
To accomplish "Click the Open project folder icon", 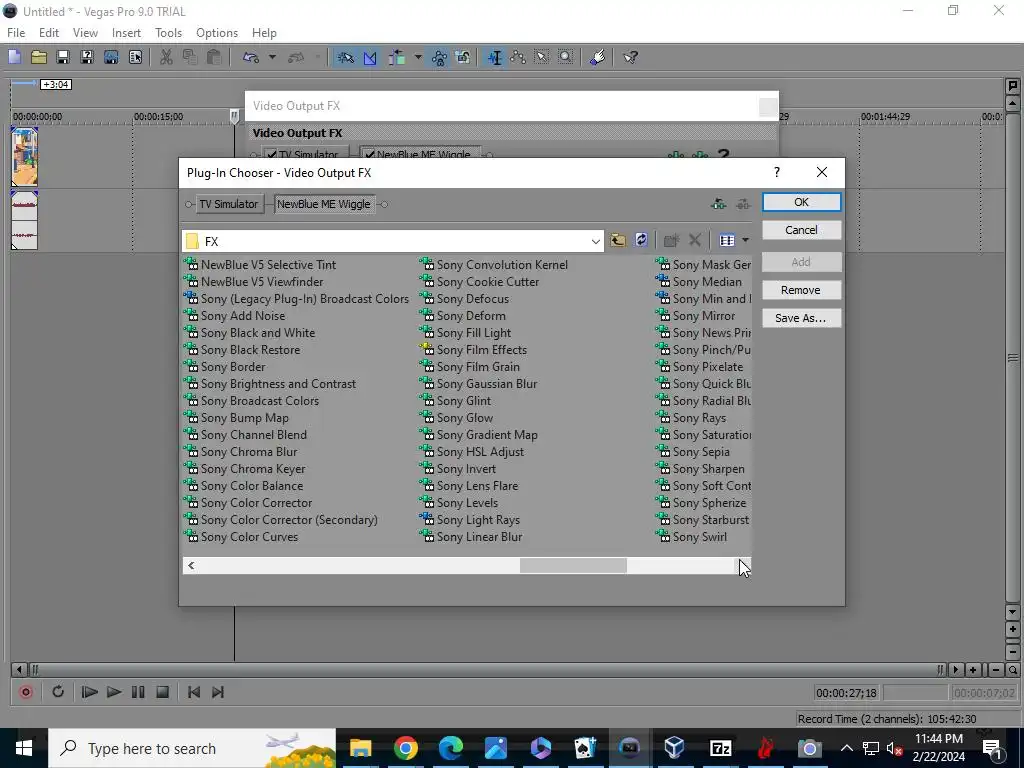I will (x=39, y=57).
